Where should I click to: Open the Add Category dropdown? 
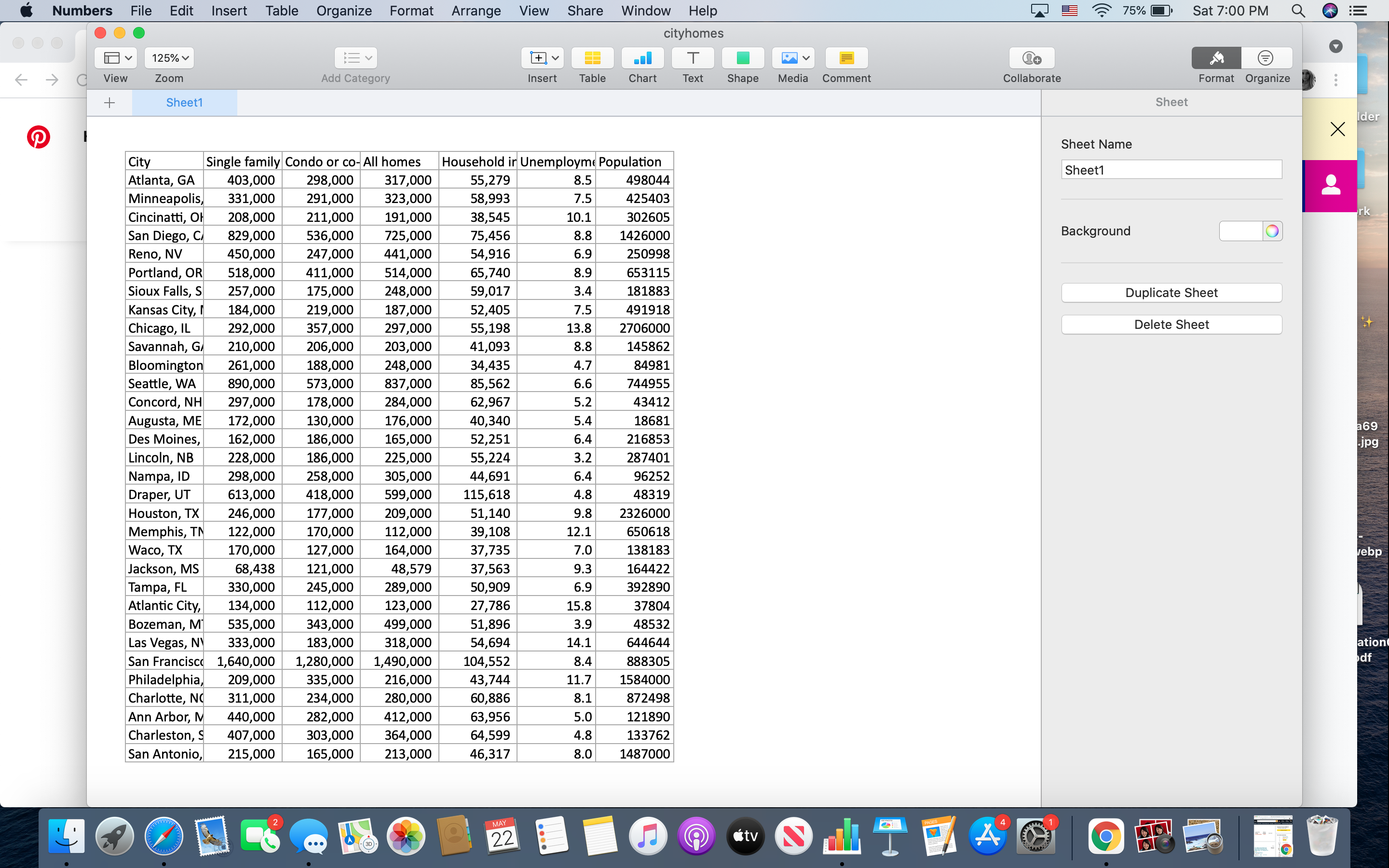pos(355,57)
